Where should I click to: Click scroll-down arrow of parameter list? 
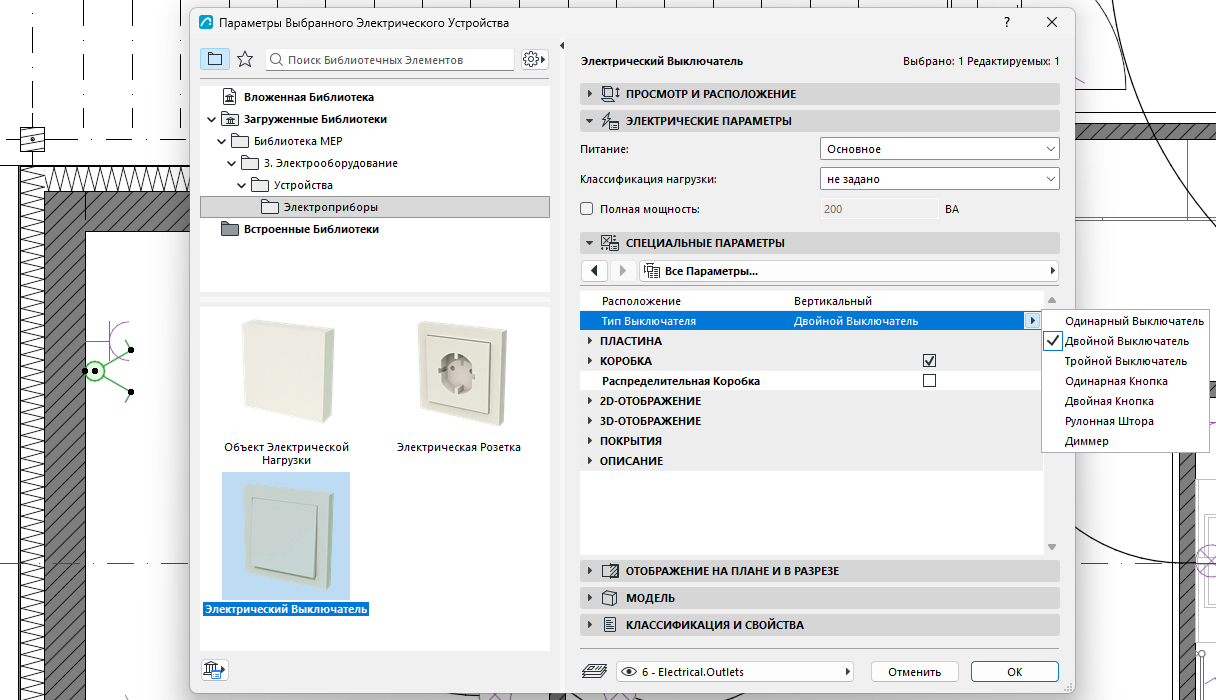click(x=1051, y=547)
